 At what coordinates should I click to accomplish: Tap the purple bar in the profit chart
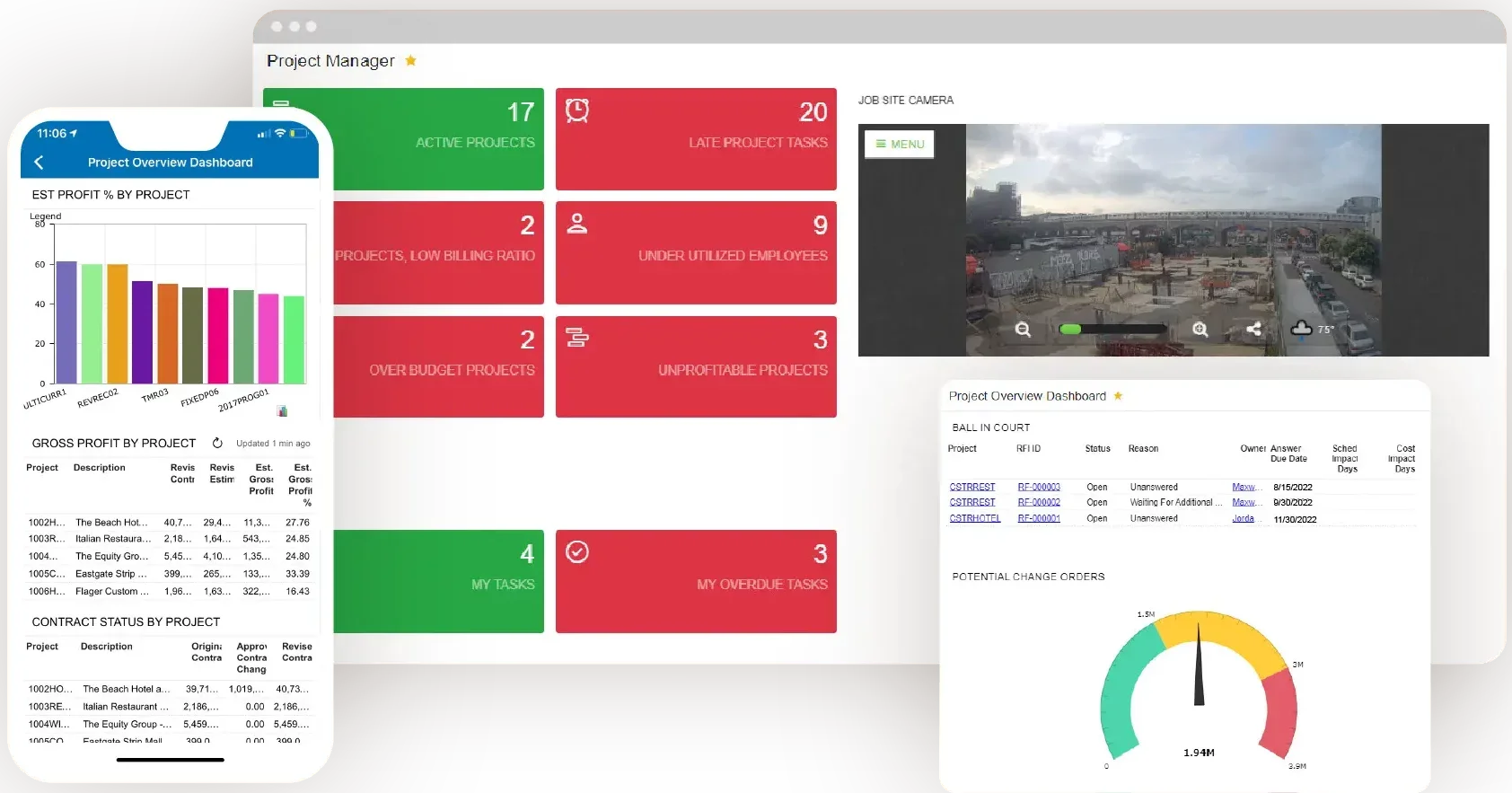pyautogui.click(x=142, y=332)
